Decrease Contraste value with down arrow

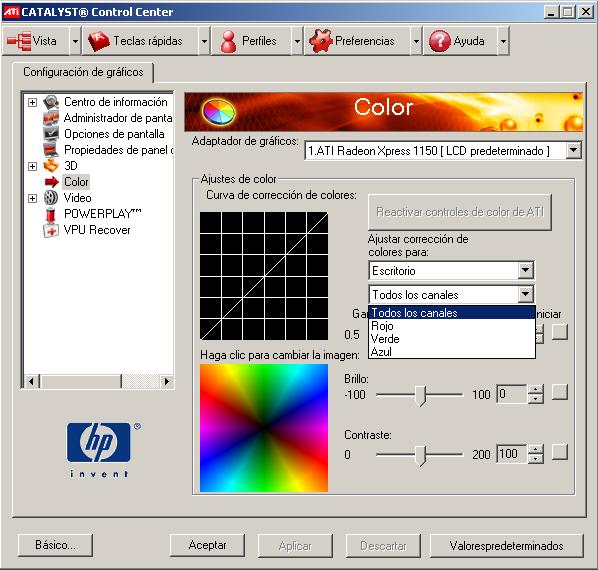536,459
